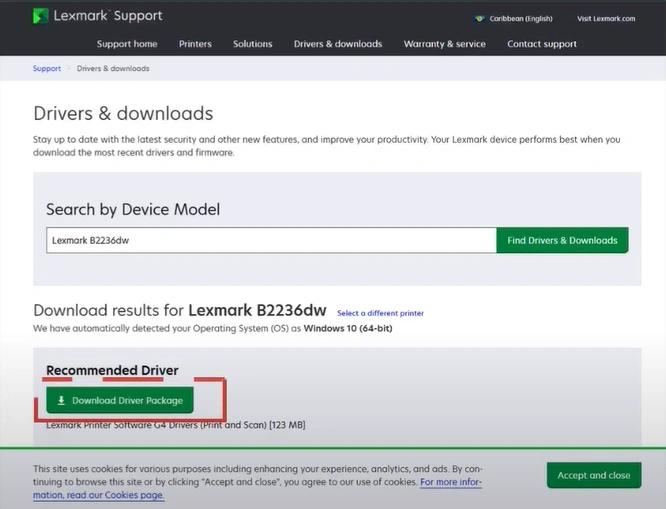Click the globe icon in the header
Viewport: 666px width, 509px height.
(479, 19)
